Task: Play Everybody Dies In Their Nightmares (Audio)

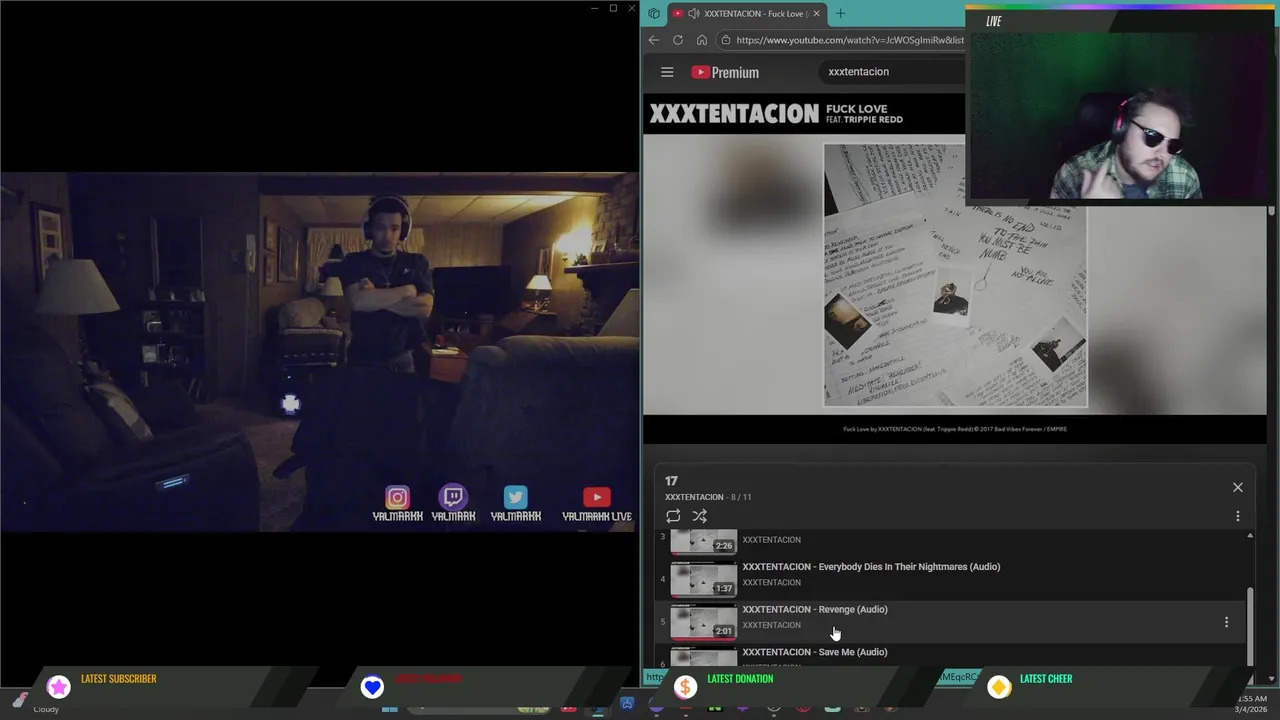Action: (x=871, y=567)
